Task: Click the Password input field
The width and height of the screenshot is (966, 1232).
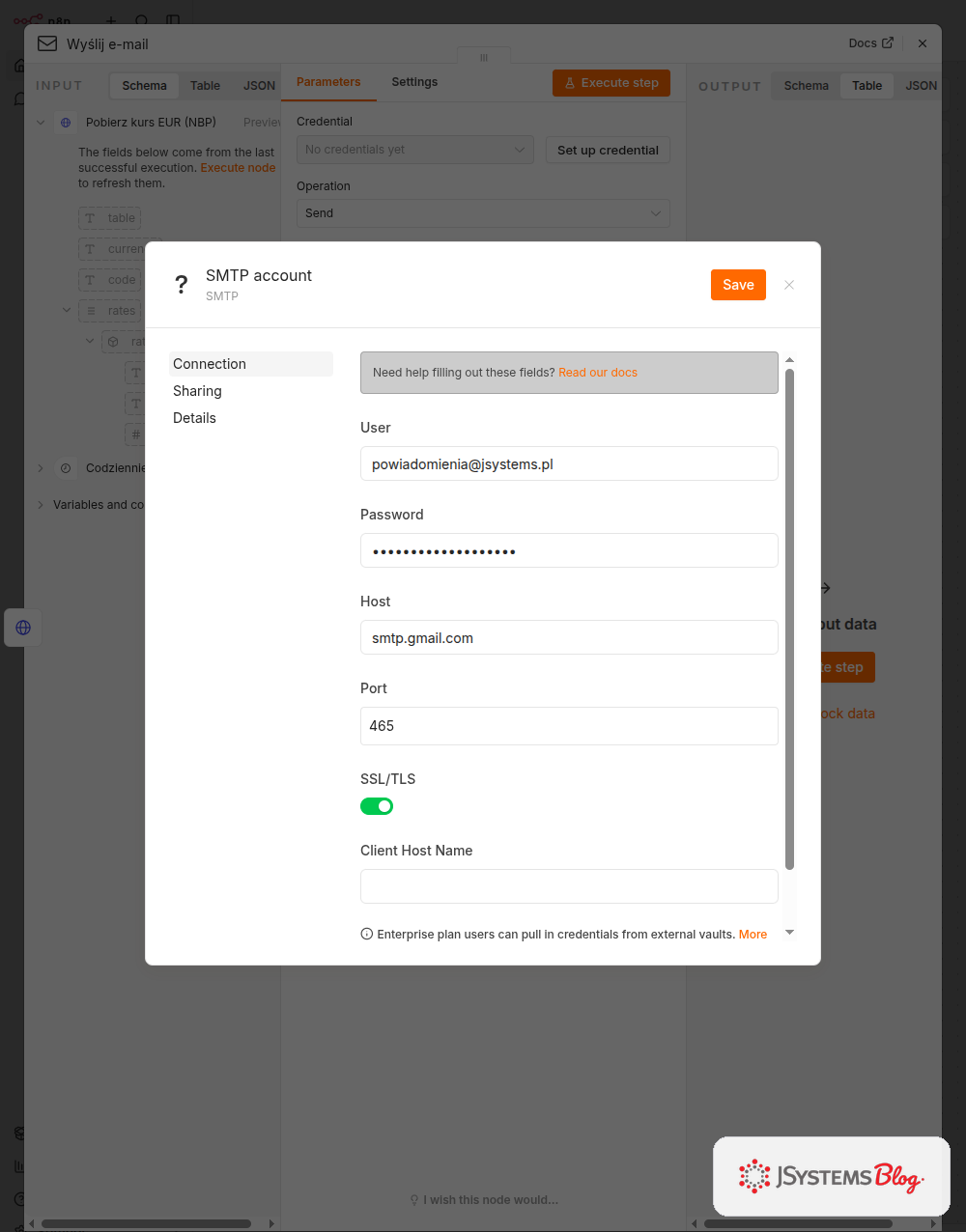Action: [x=569, y=550]
